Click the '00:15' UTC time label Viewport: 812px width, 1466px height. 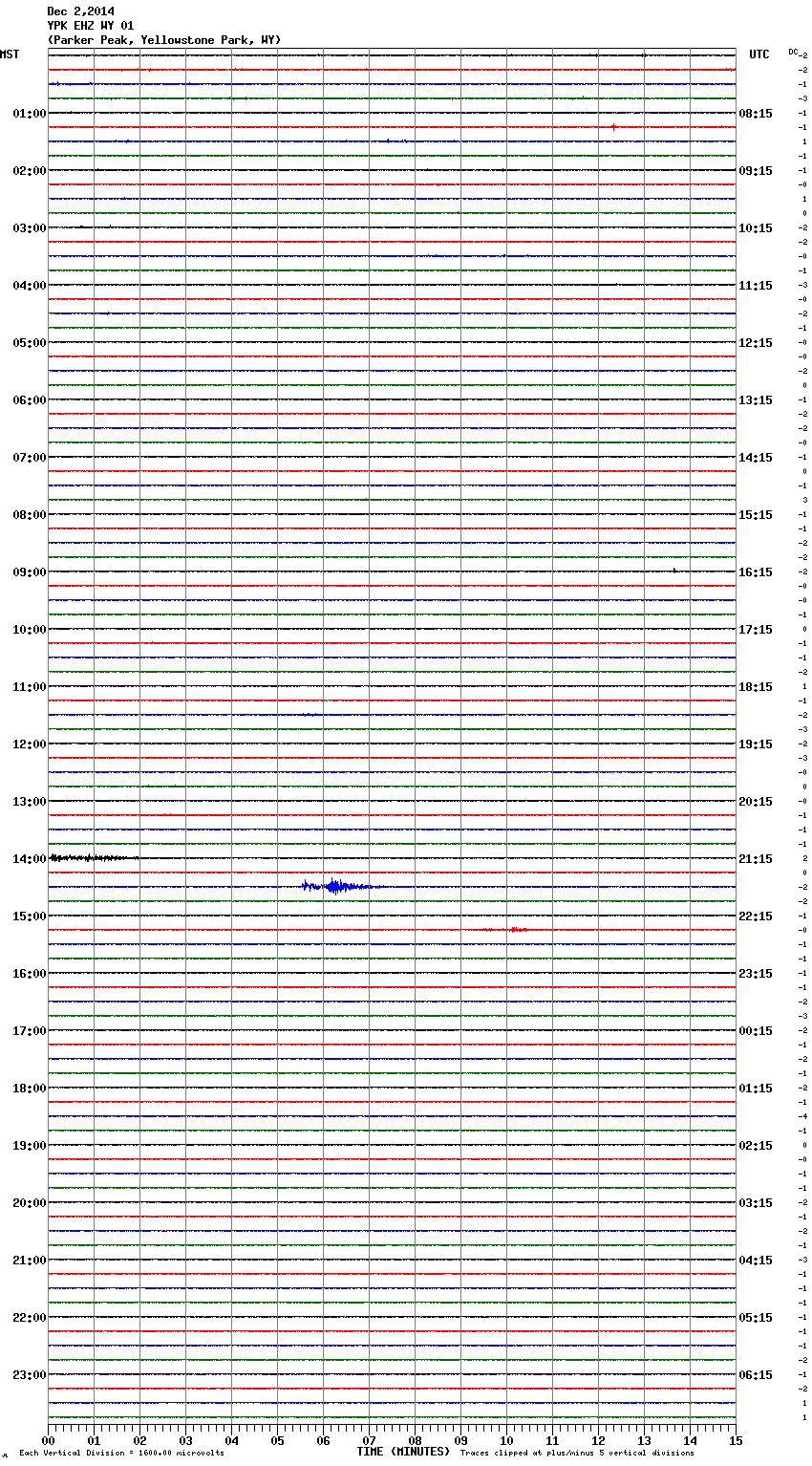click(756, 1031)
